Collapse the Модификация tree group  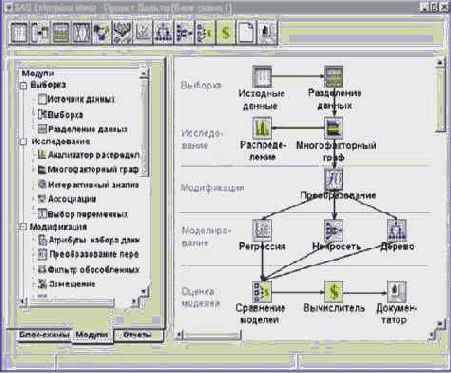(23, 227)
